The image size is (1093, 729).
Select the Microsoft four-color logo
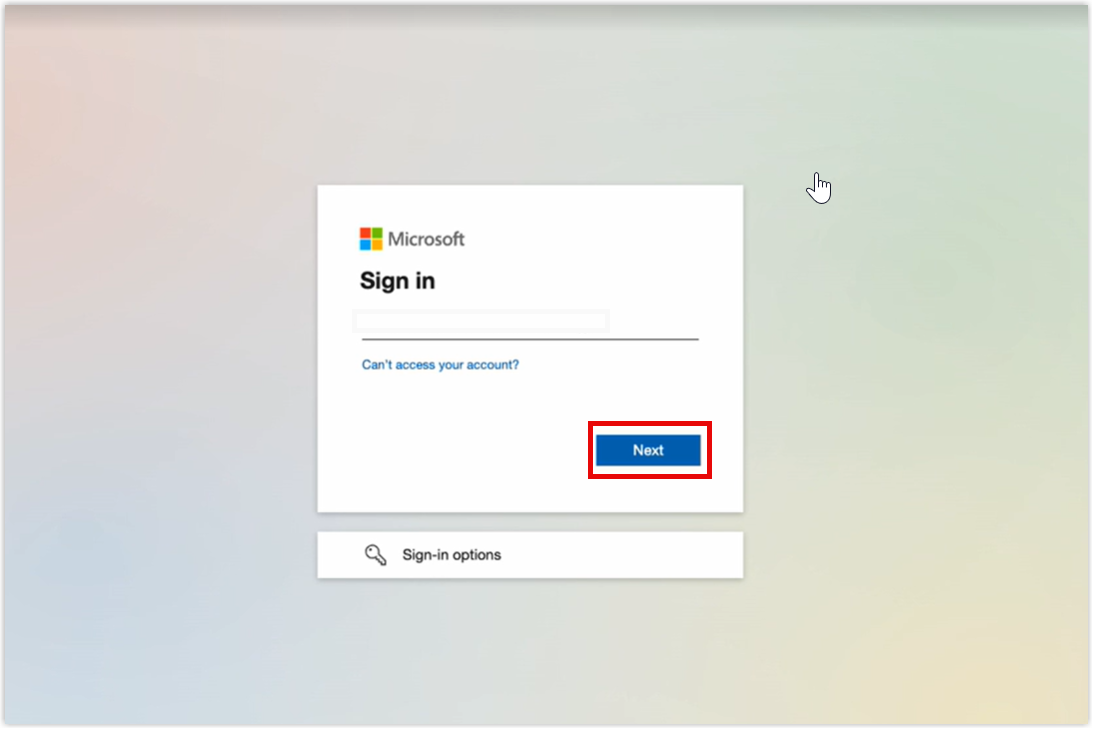371,239
